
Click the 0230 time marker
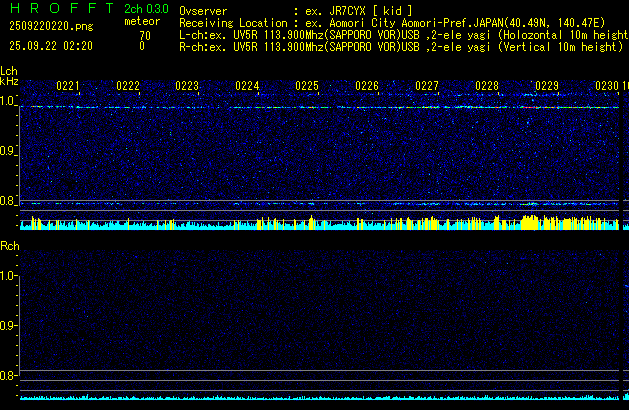pyautogui.click(x=606, y=86)
